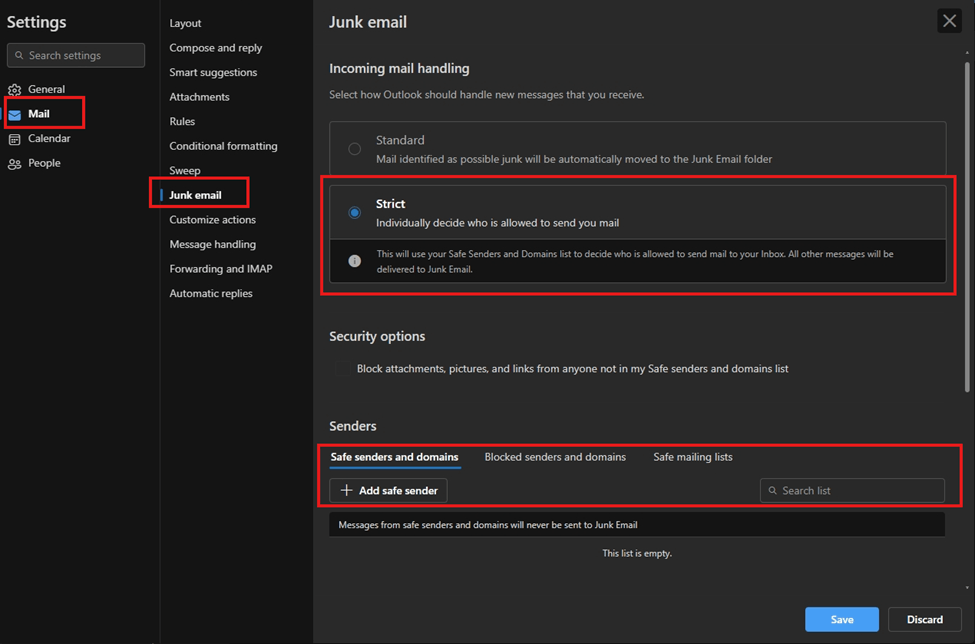
Task: Click the plus icon on Add safe sender
Action: coord(346,490)
